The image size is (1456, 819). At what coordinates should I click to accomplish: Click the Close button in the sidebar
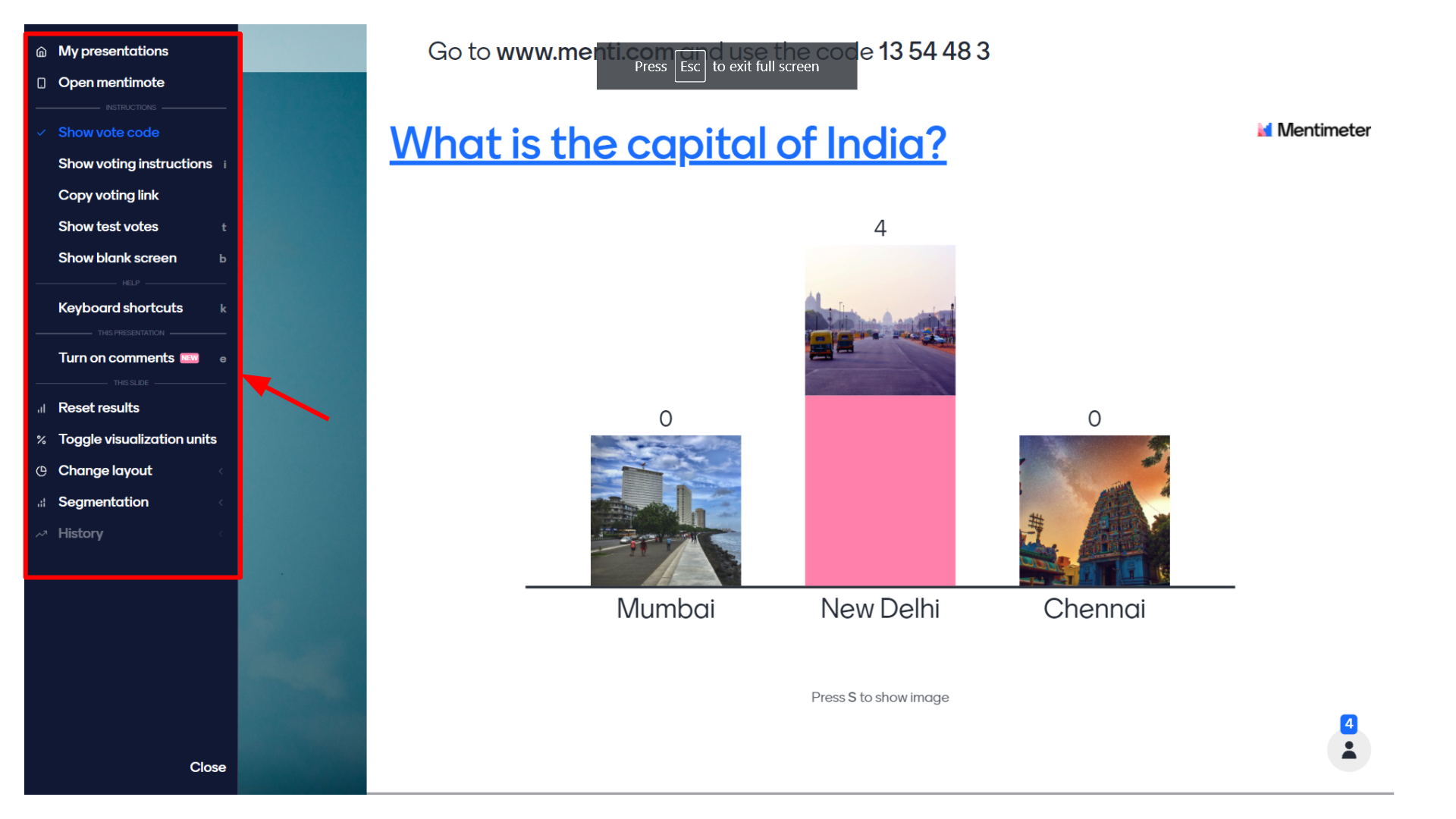click(x=208, y=767)
